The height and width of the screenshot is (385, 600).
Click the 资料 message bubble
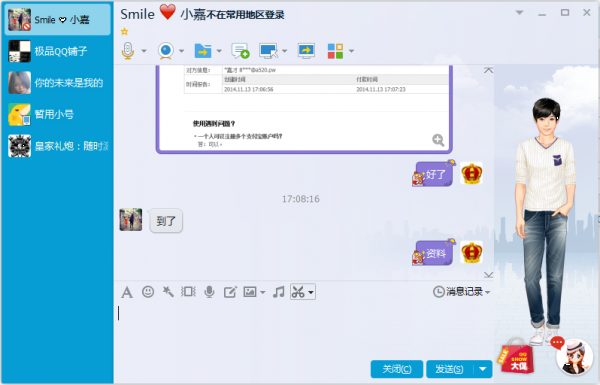coord(434,253)
